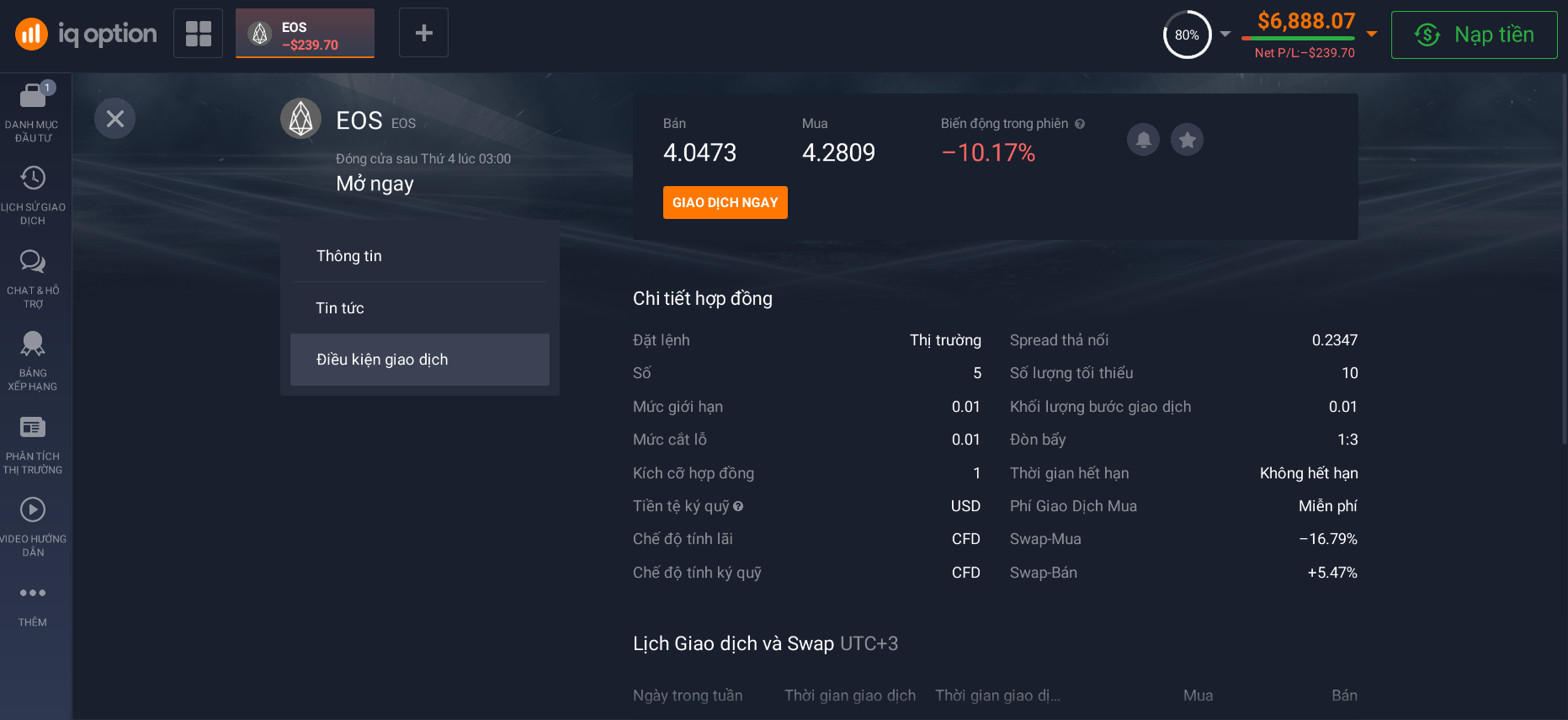
Task: Open video tutorials play icon
Action: [x=33, y=509]
